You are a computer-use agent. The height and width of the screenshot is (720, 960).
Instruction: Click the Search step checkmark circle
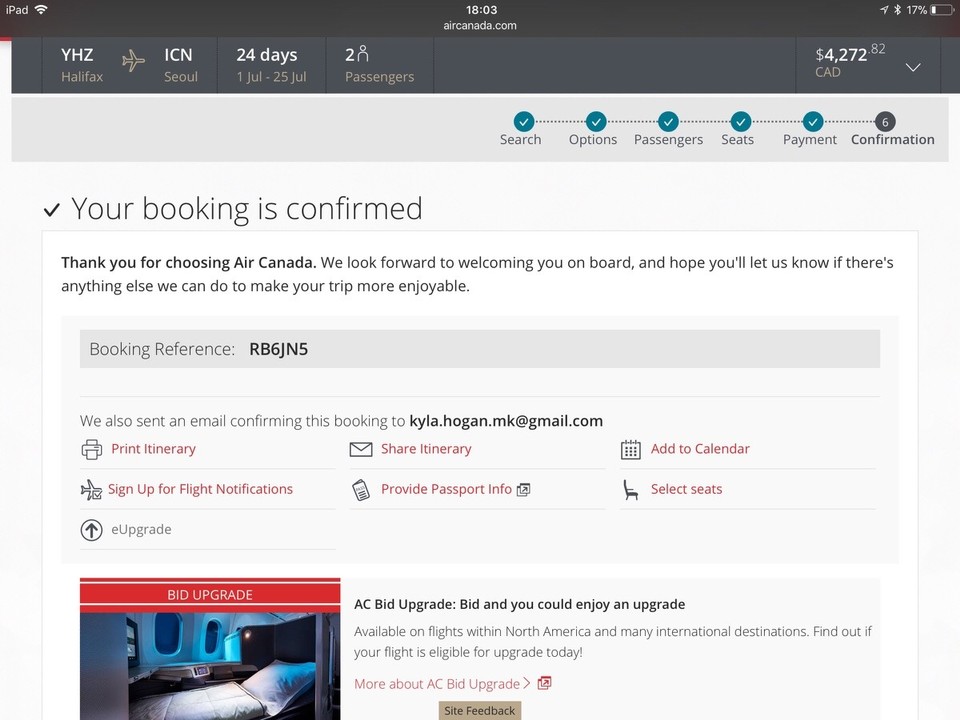tap(523, 122)
